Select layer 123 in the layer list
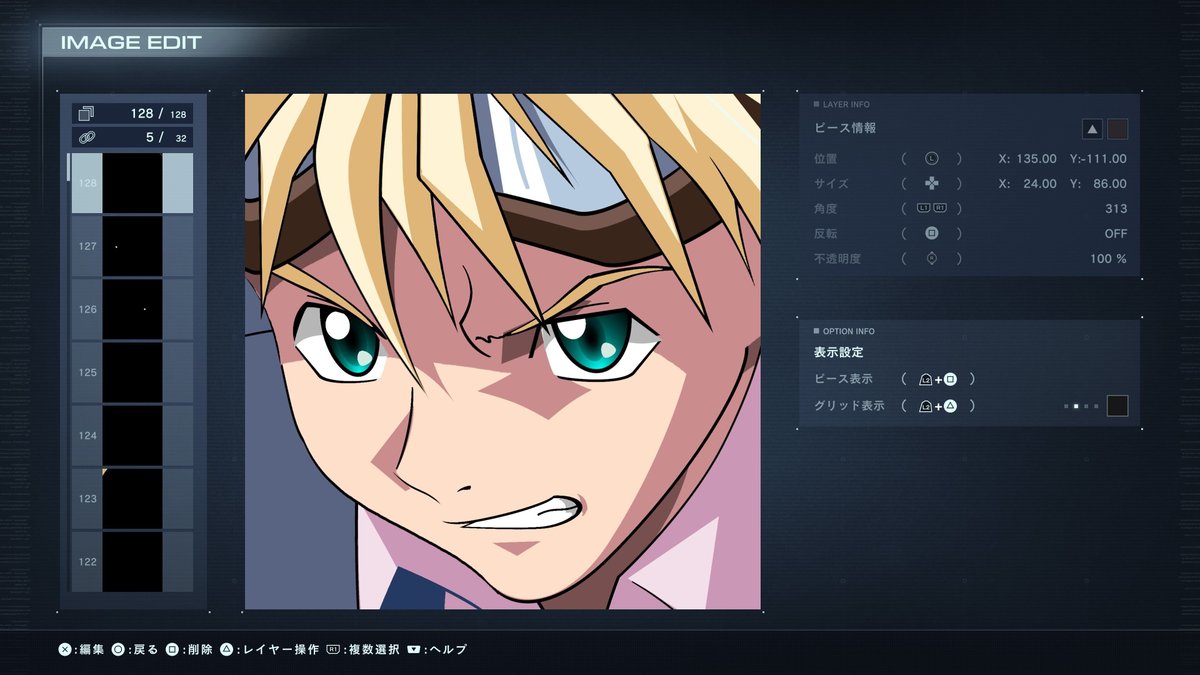This screenshot has height=675, width=1200. [132, 498]
